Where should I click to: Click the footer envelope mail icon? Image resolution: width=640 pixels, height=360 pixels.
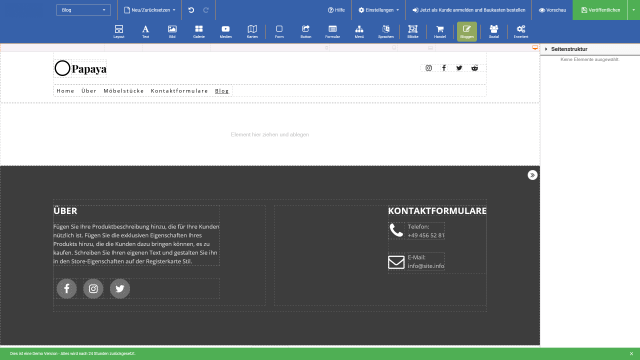click(396, 262)
